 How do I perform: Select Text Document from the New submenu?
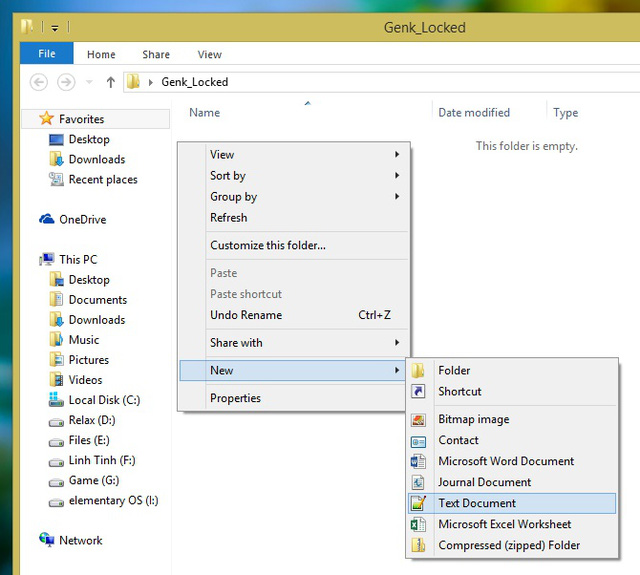click(512, 503)
